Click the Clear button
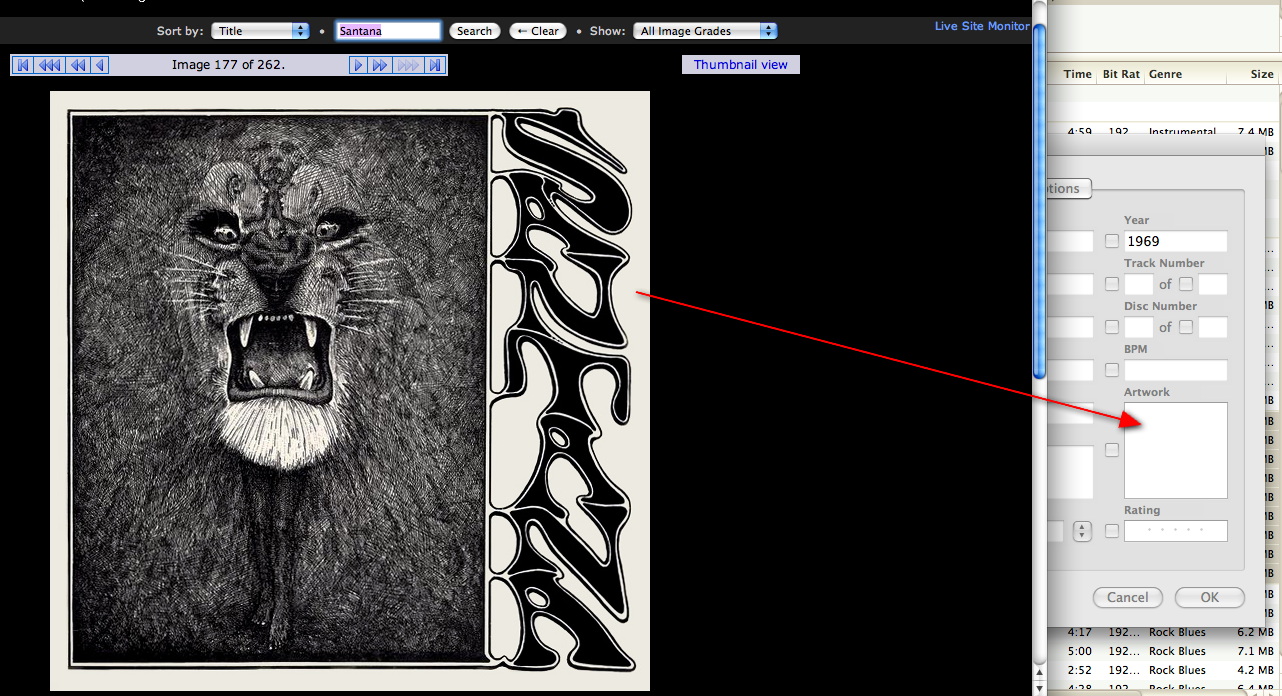Image resolution: width=1282 pixels, height=696 pixels. point(538,31)
